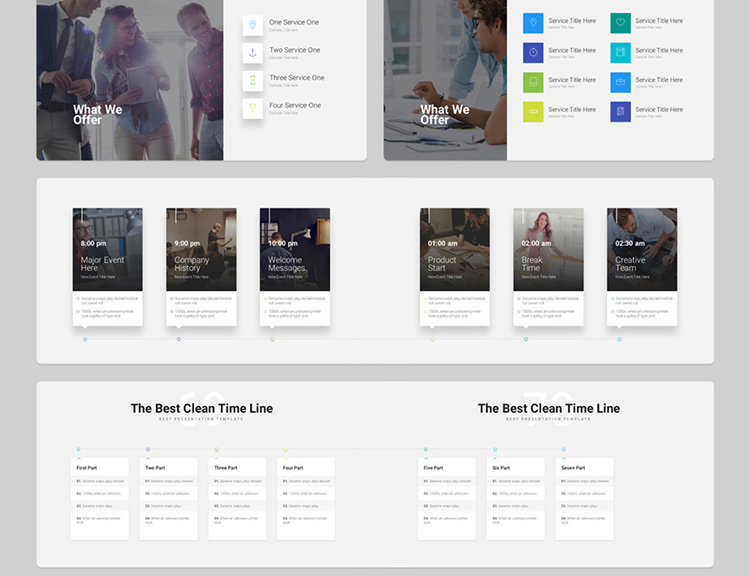
Task: Click the green inbox icon tile
Action: click(x=533, y=82)
